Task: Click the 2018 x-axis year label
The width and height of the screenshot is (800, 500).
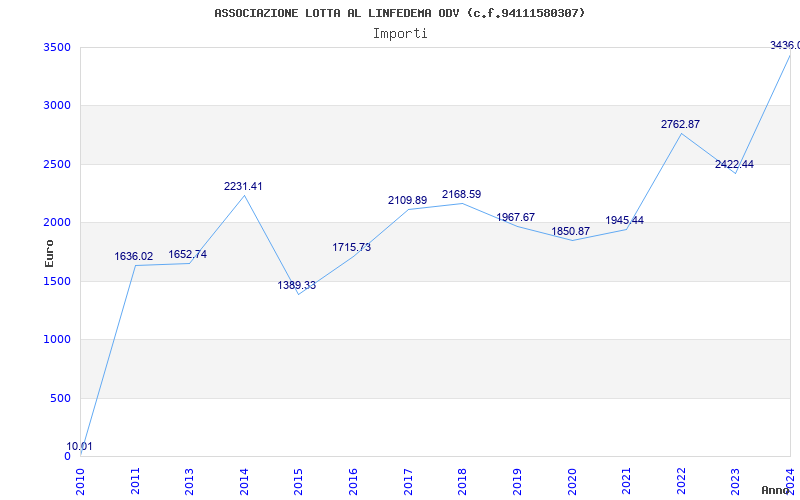Action: point(463,481)
